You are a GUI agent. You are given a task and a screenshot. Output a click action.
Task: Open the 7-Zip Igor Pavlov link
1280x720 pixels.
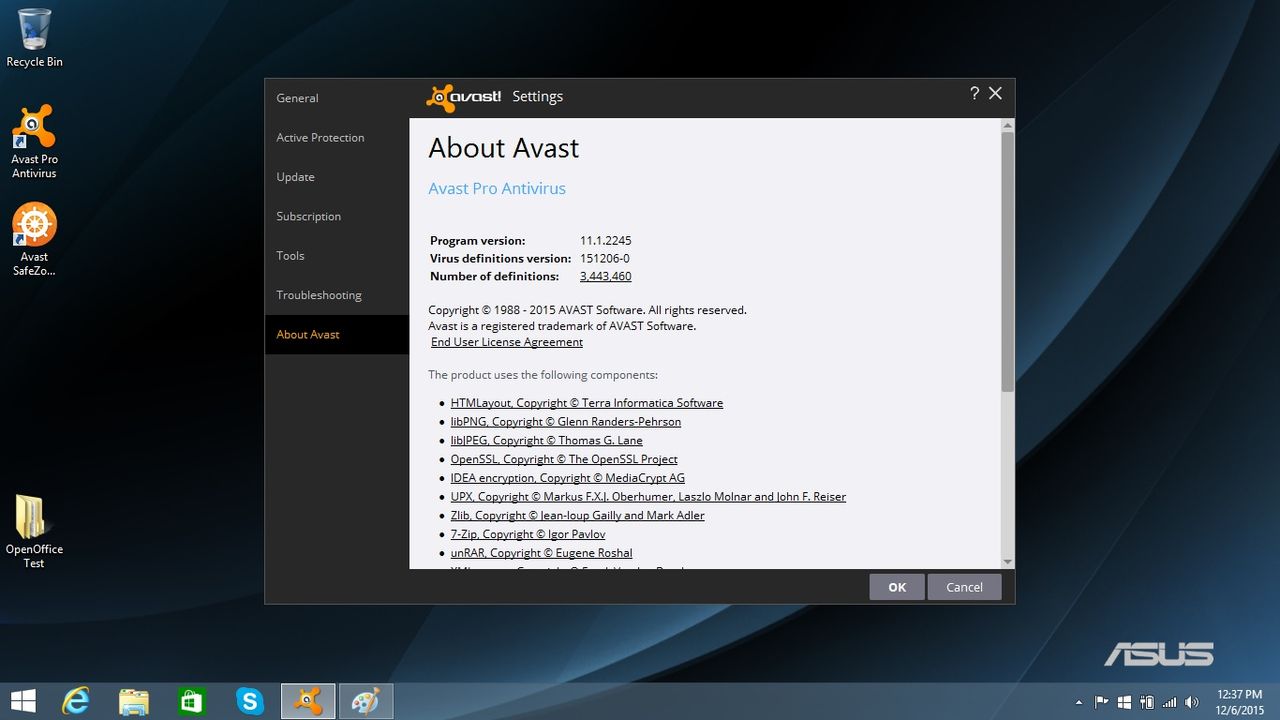(528, 534)
